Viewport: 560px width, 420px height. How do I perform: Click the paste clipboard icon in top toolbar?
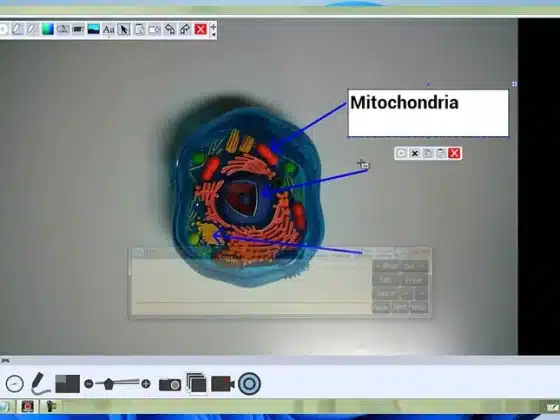[139, 29]
